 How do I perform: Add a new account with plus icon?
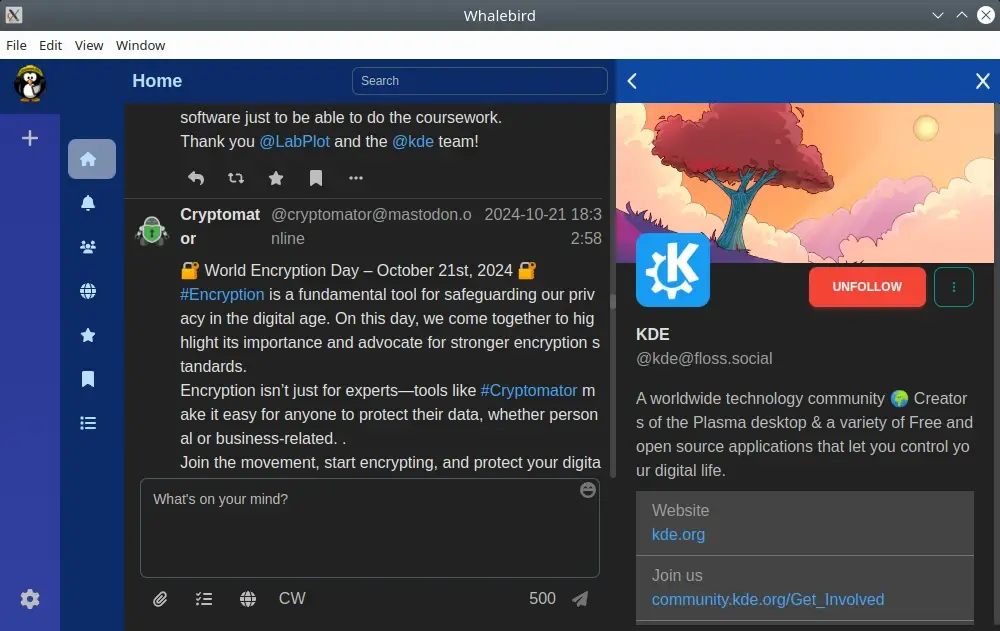(30, 138)
